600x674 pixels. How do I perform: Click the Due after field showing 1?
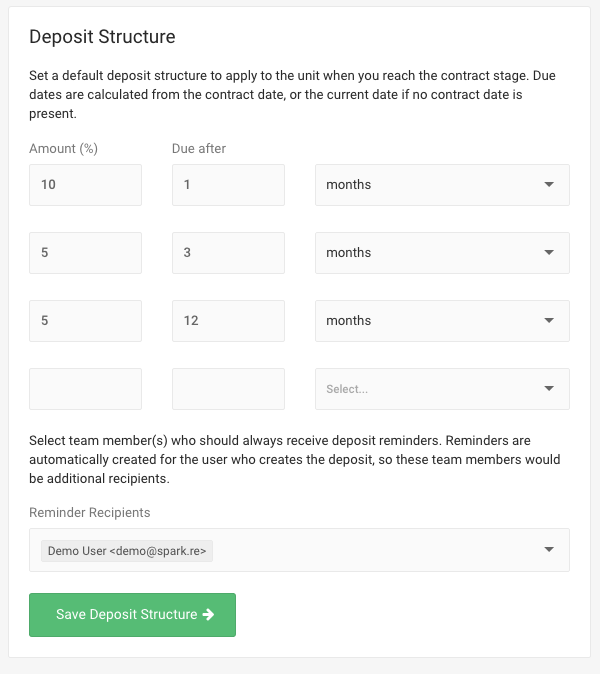coord(228,185)
